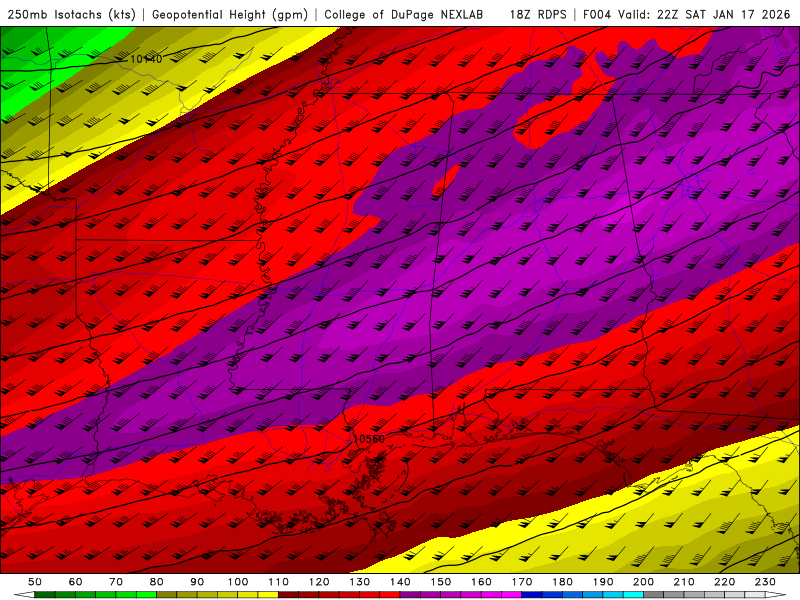800x600 pixels.
Task: Click the 150 label on the color scale
Action: [441, 582]
